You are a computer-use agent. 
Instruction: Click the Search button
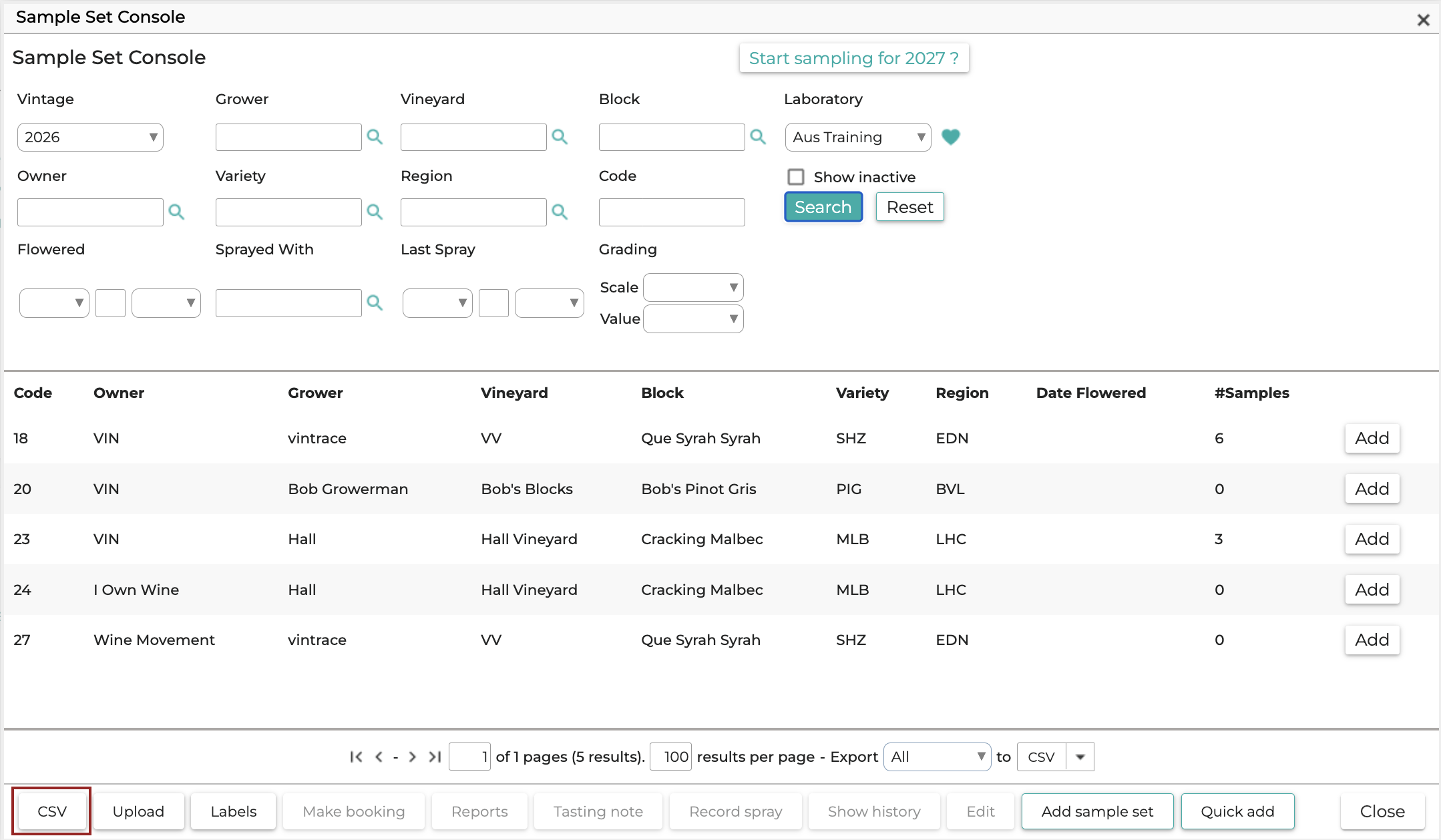pos(823,207)
